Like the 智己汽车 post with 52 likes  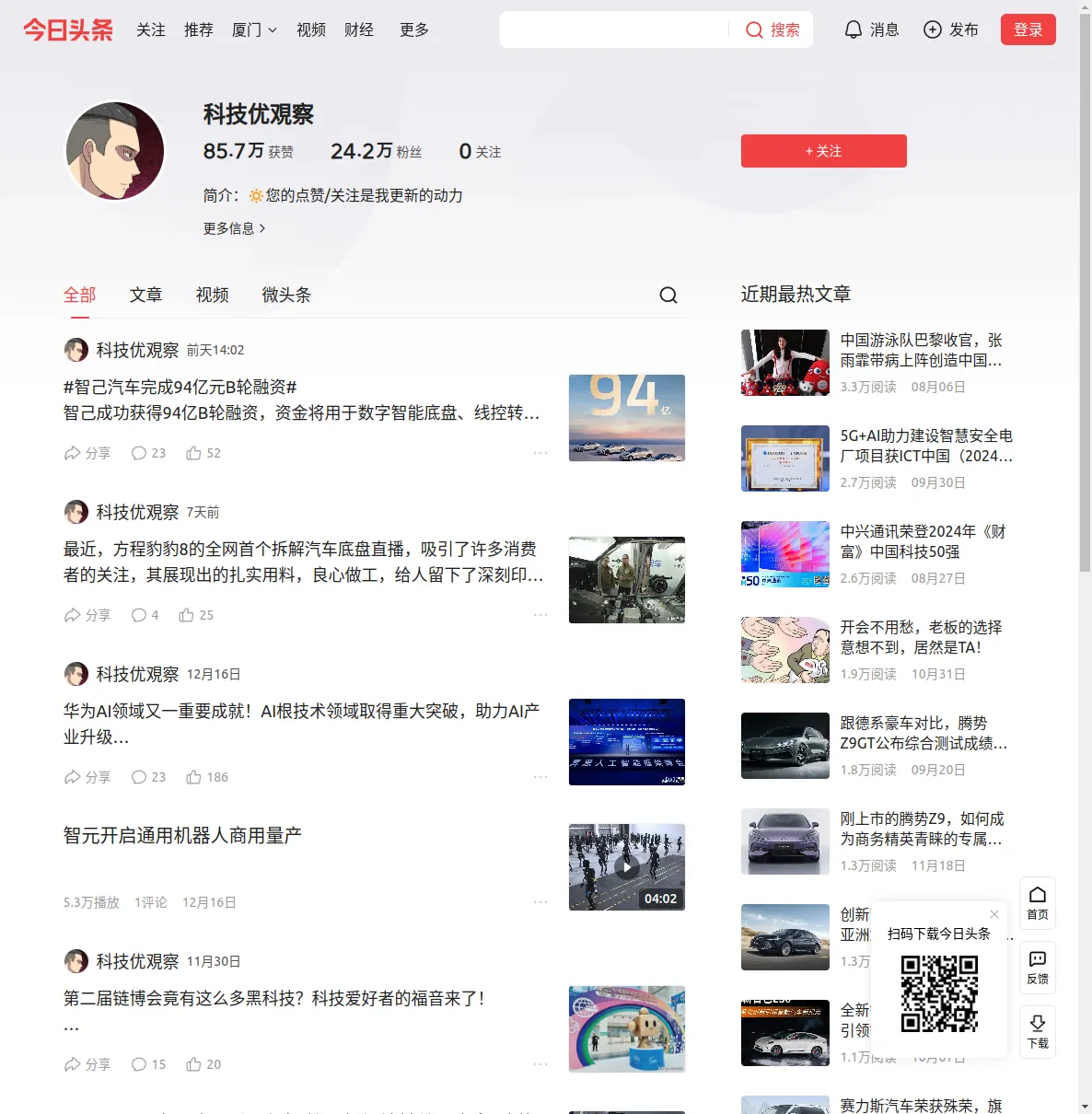(203, 453)
